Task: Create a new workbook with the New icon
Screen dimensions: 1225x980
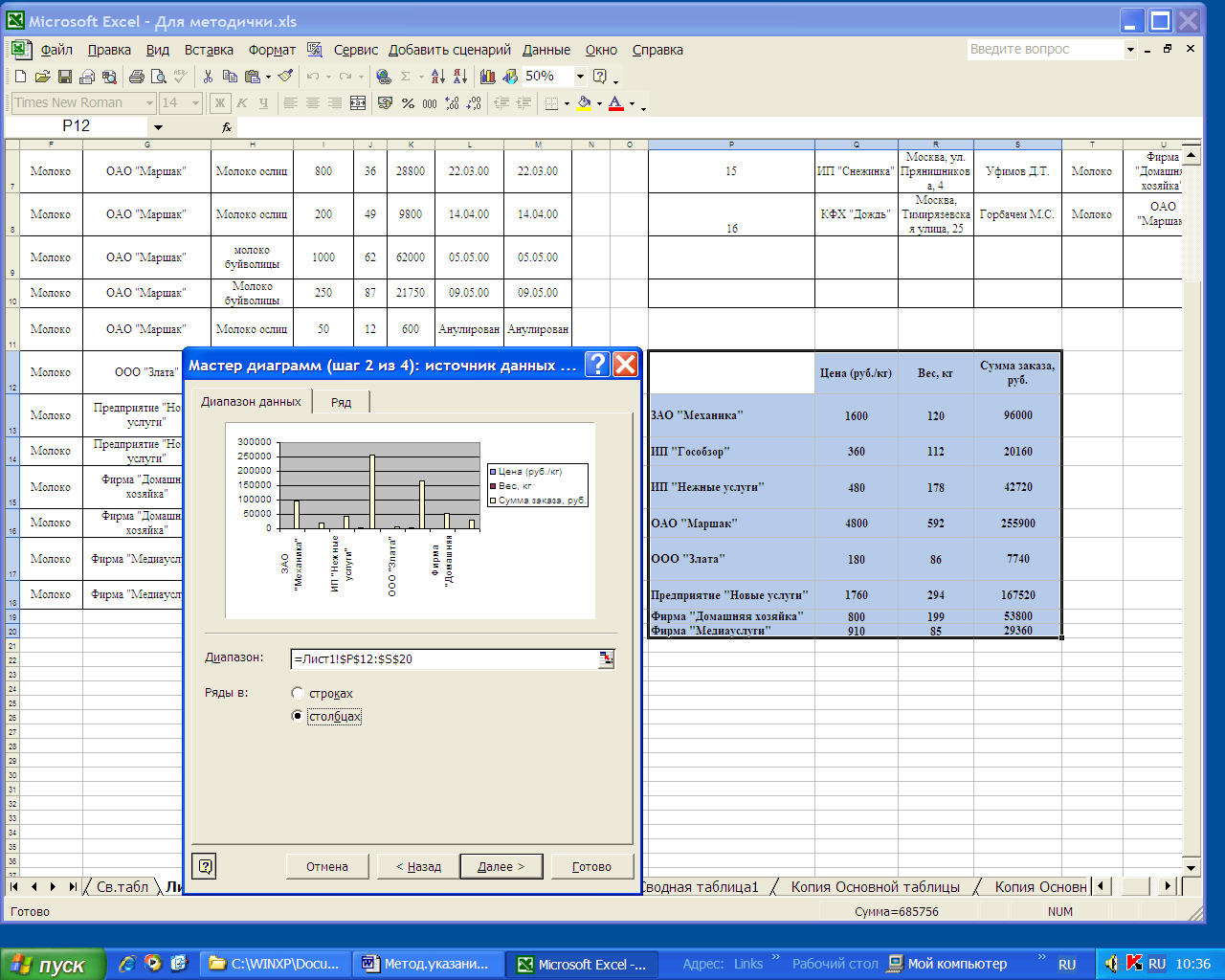Action: [x=20, y=77]
